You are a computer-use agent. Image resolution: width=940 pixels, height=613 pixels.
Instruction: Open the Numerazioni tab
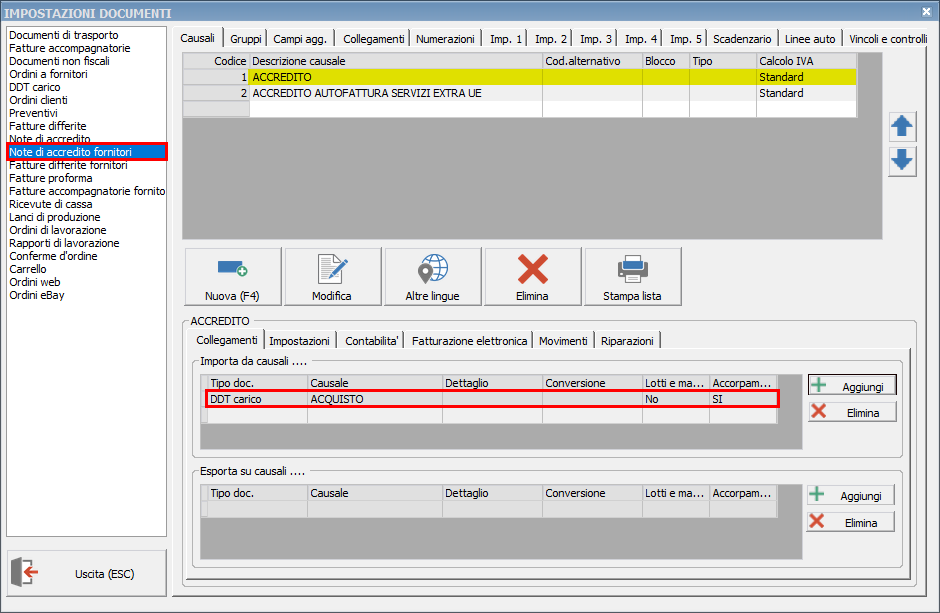click(445, 39)
